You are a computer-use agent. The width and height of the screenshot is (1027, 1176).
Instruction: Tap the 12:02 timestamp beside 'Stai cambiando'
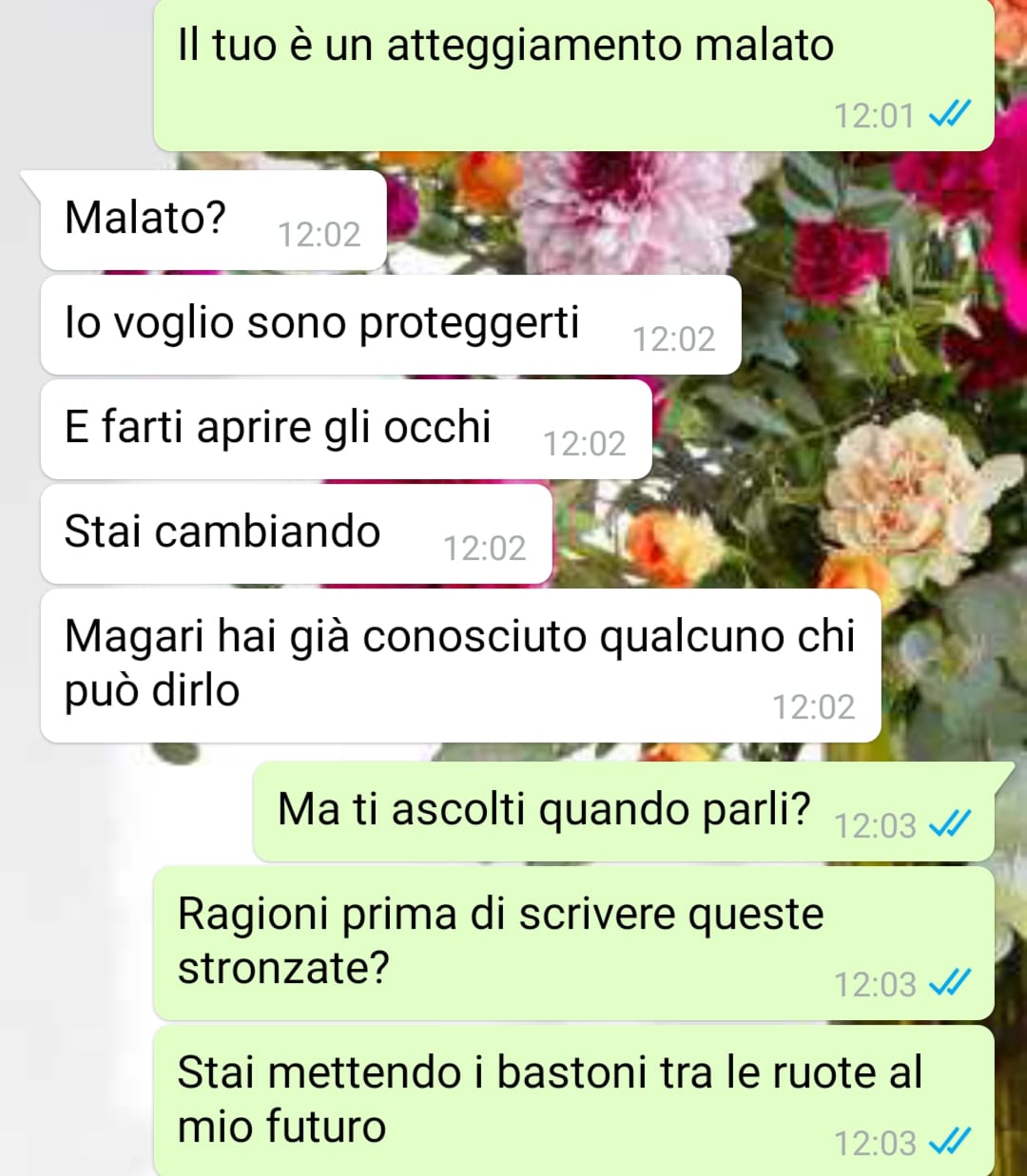(x=485, y=549)
